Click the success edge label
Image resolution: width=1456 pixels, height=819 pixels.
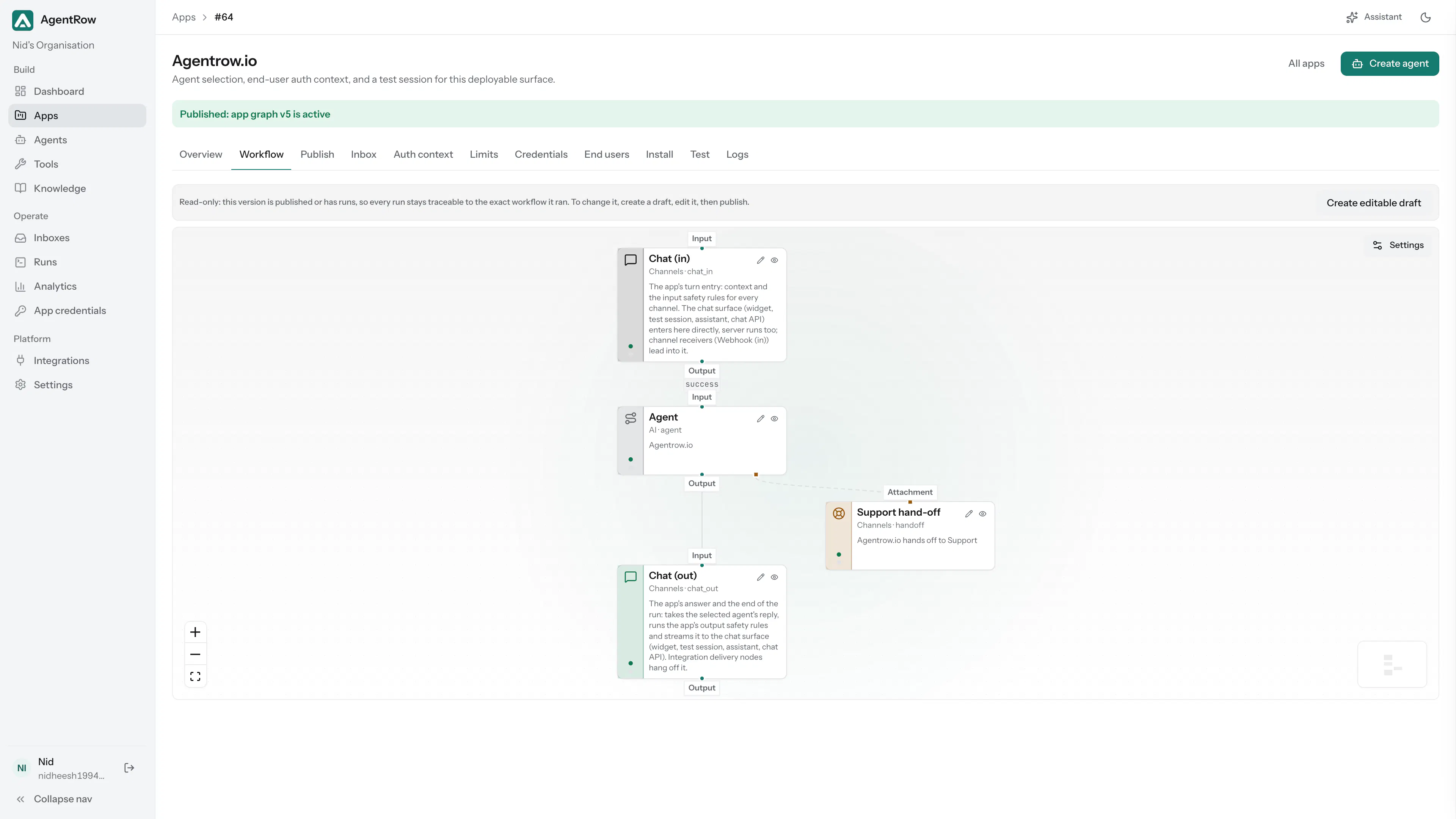tap(702, 384)
